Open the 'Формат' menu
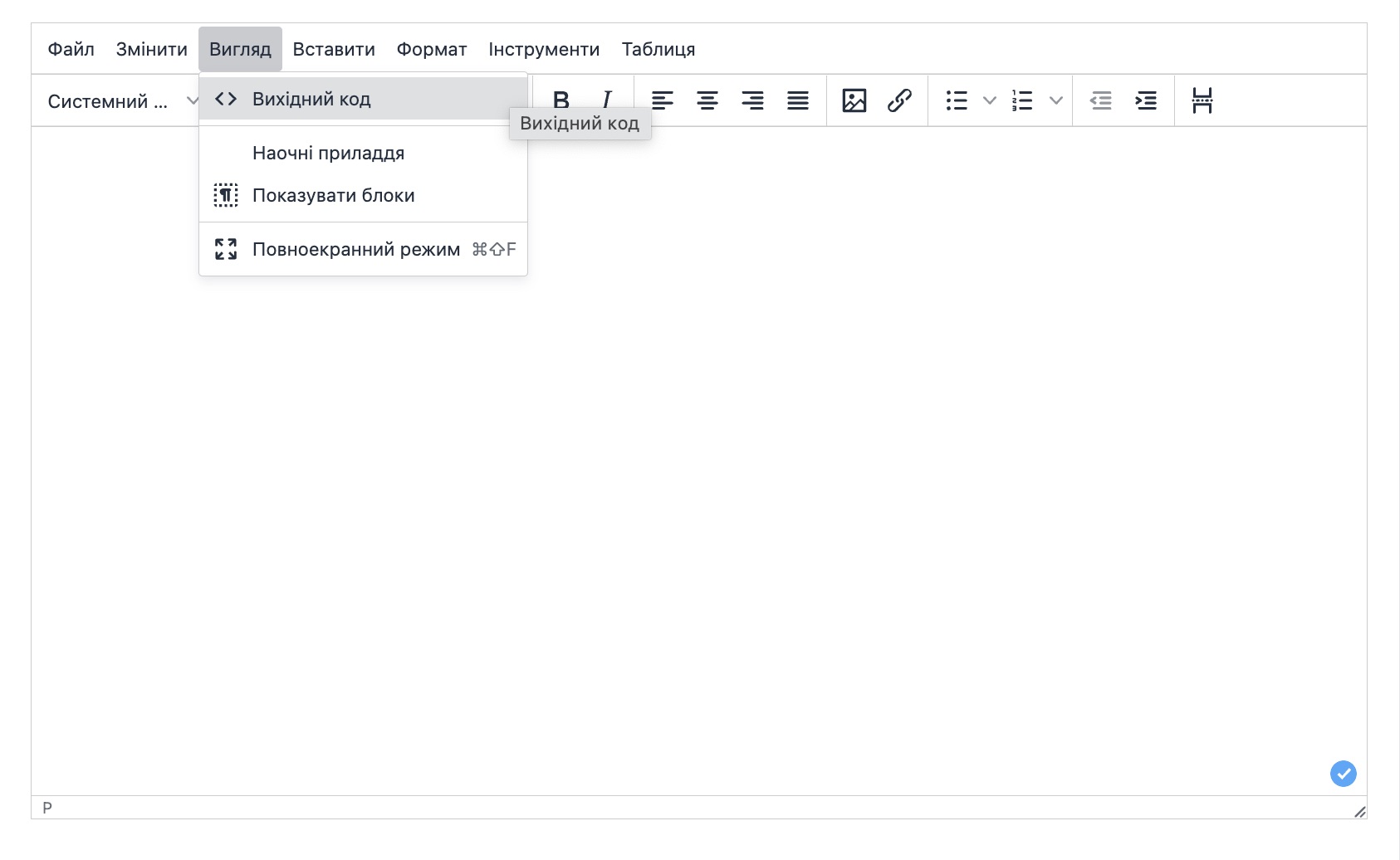The image size is (1400, 860). click(431, 50)
